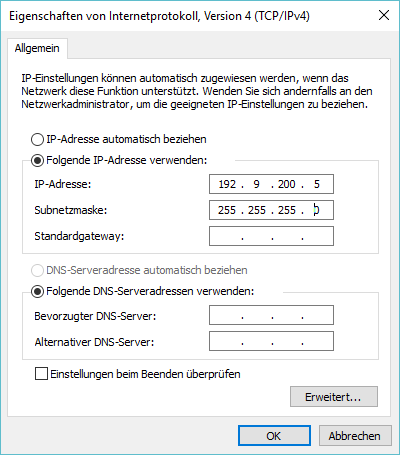Viewport: 400px width, 455px height.
Task: Confirm settings with the OK button
Action: (x=274, y=436)
